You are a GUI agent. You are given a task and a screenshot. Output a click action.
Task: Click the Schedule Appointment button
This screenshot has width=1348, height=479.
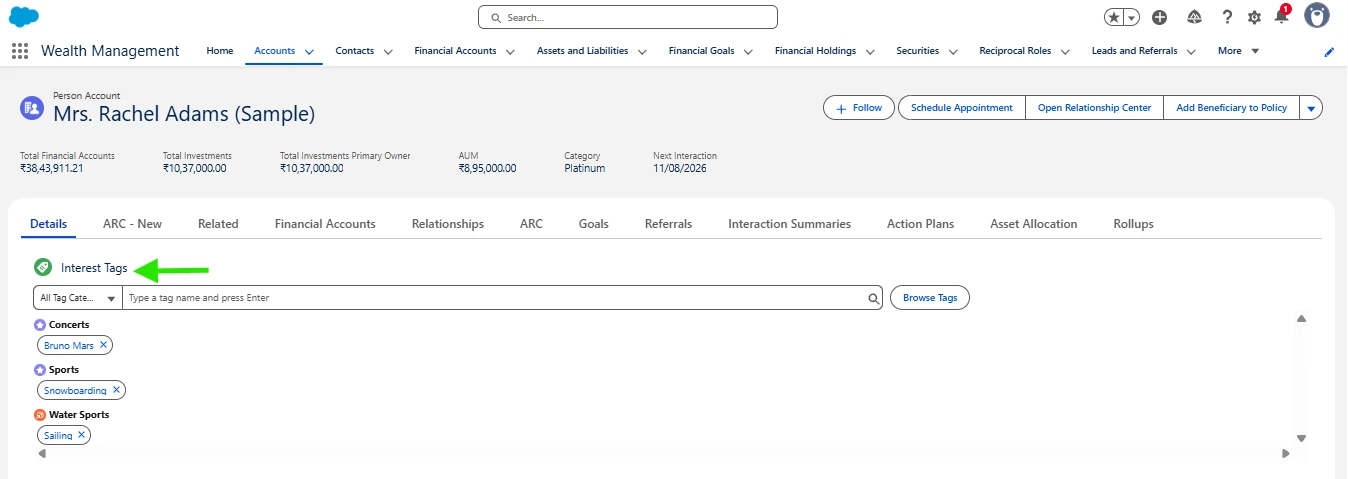coord(961,108)
